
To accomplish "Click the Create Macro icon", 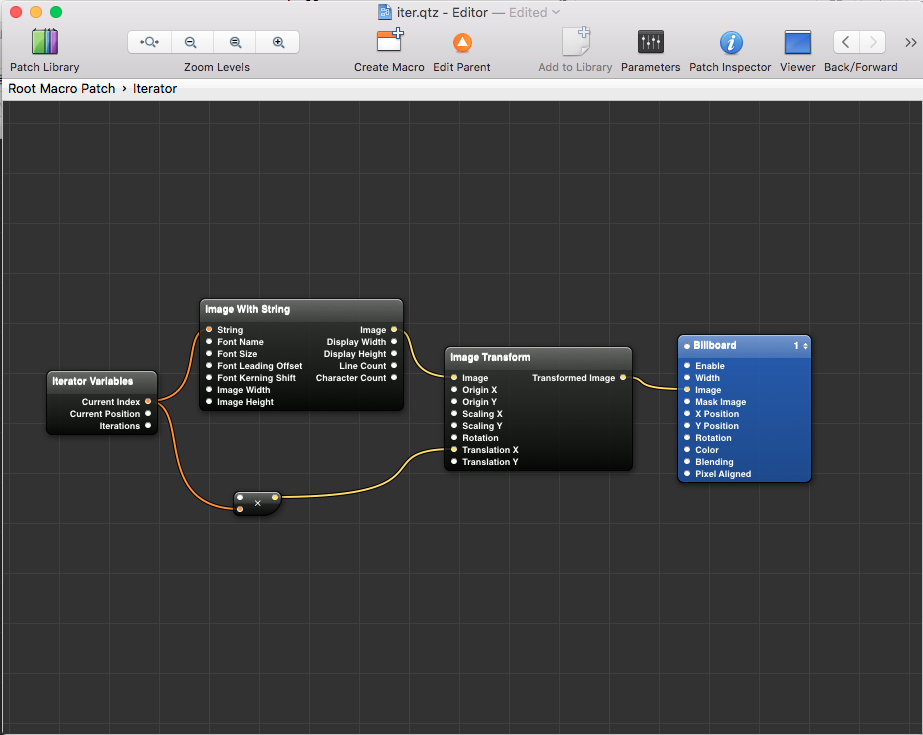I will coord(390,41).
